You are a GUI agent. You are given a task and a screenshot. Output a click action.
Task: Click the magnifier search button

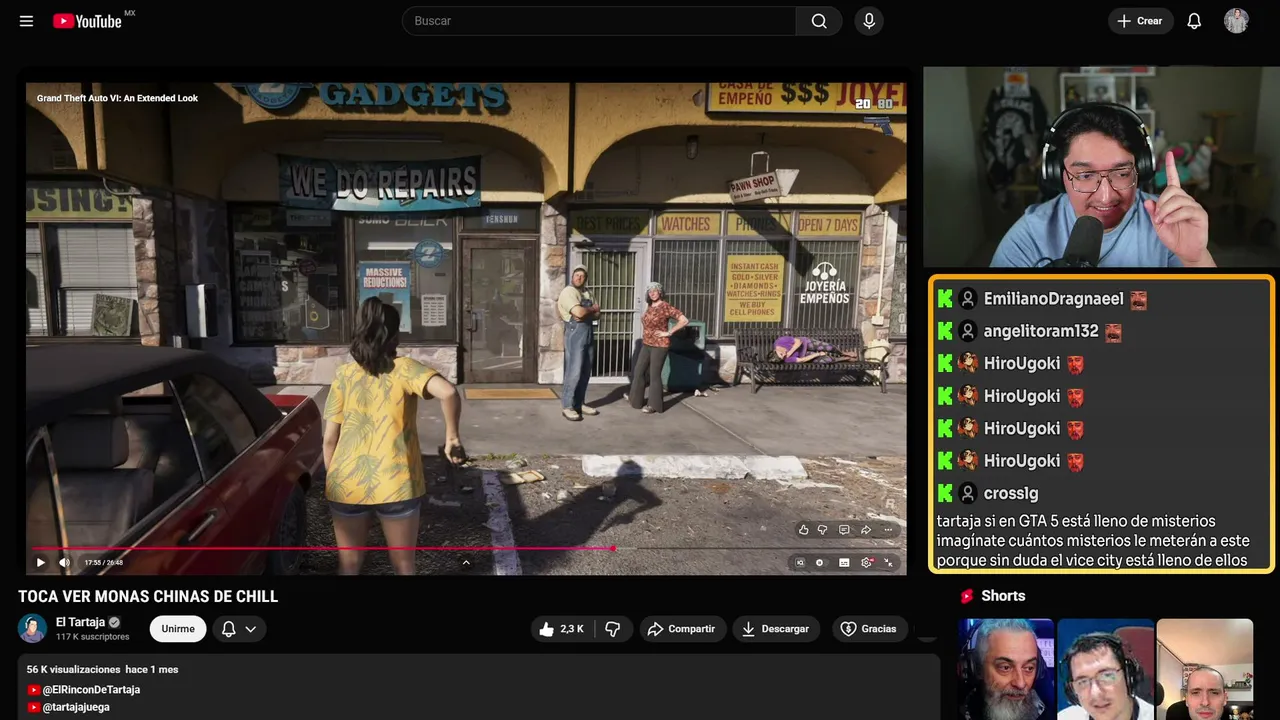pos(819,21)
